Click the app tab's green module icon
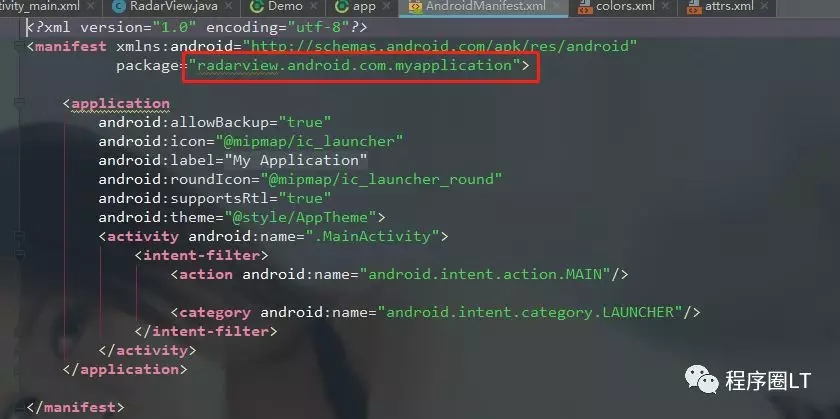The width and height of the screenshot is (840, 419). point(342,6)
